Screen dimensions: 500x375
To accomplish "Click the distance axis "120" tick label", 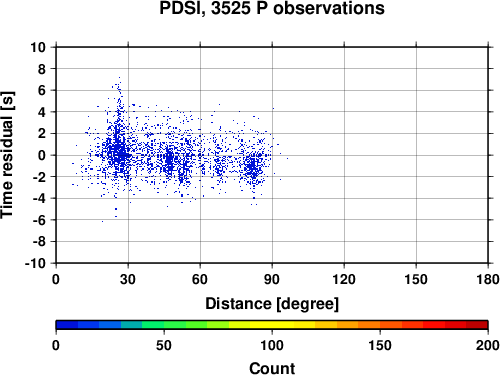I will [344, 279].
